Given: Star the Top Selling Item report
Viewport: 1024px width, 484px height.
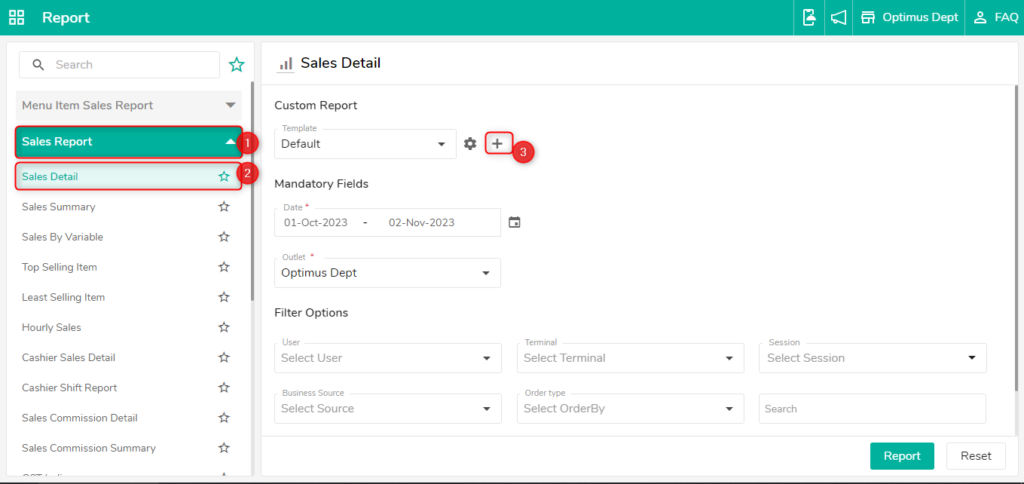Looking at the screenshot, I should pyautogui.click(x=224, y=267).
